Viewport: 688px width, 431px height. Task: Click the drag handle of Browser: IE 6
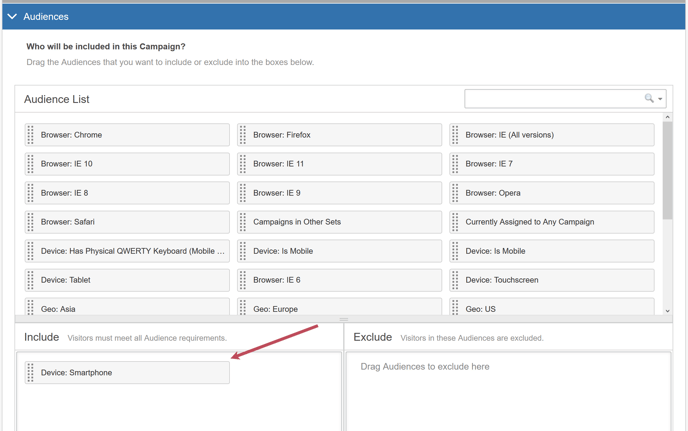click(243, 280)
